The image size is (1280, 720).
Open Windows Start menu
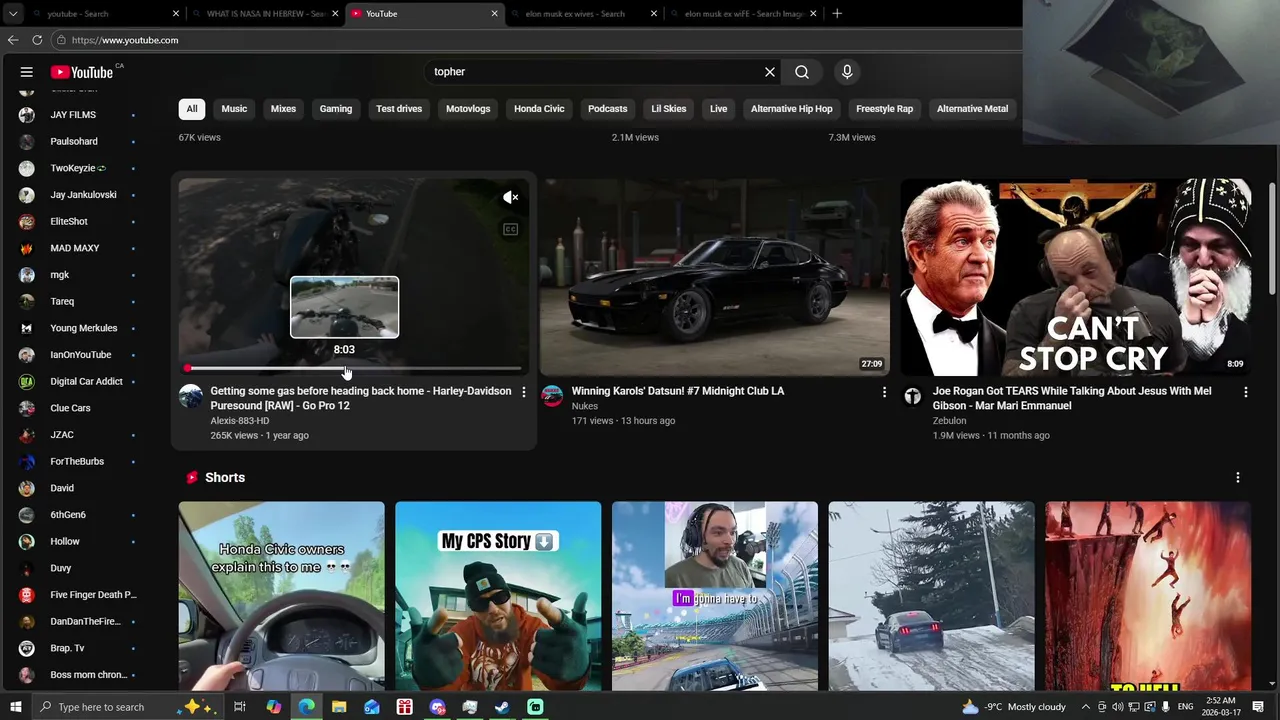pyautogui.click(x=15, y=707)
